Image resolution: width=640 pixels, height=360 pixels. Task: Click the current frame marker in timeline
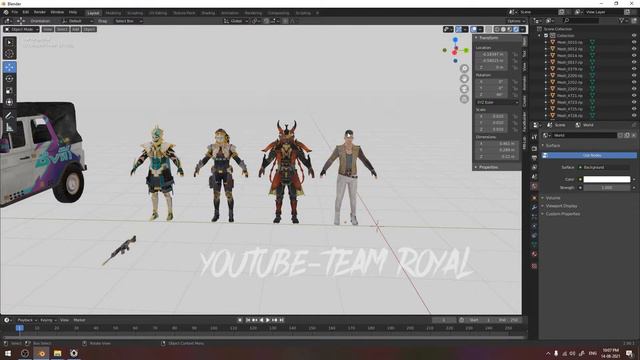pyautogui.click(x=19, y=328)
